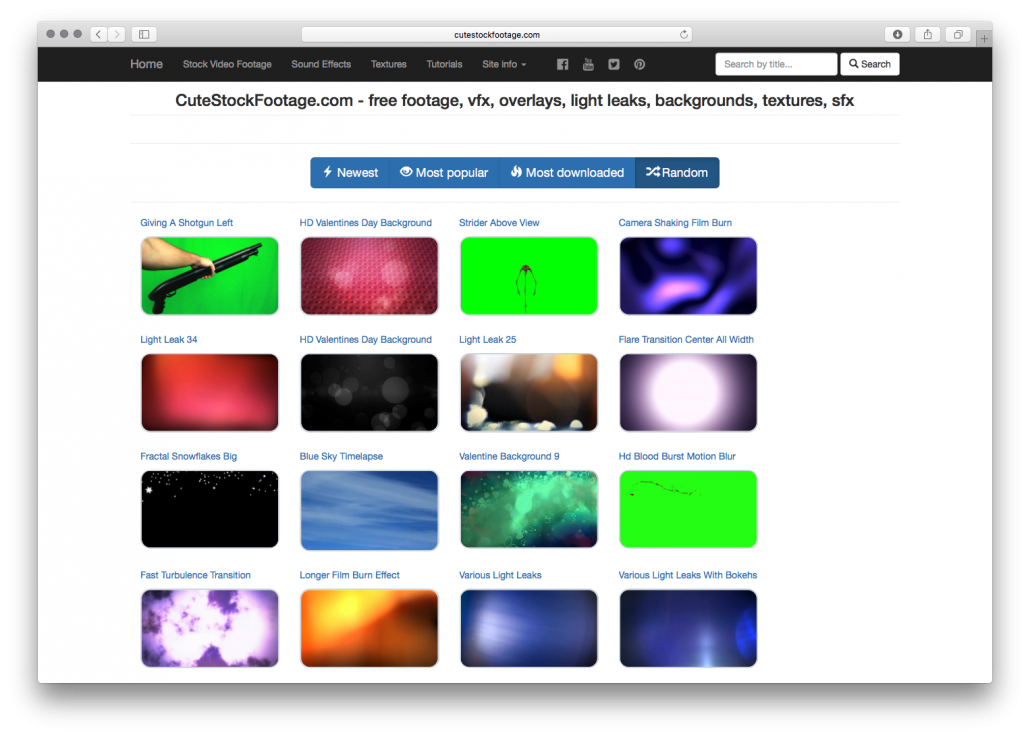Open Strider Above View link
Viewport: 1030px width, 737px height.
pos(499,223)
